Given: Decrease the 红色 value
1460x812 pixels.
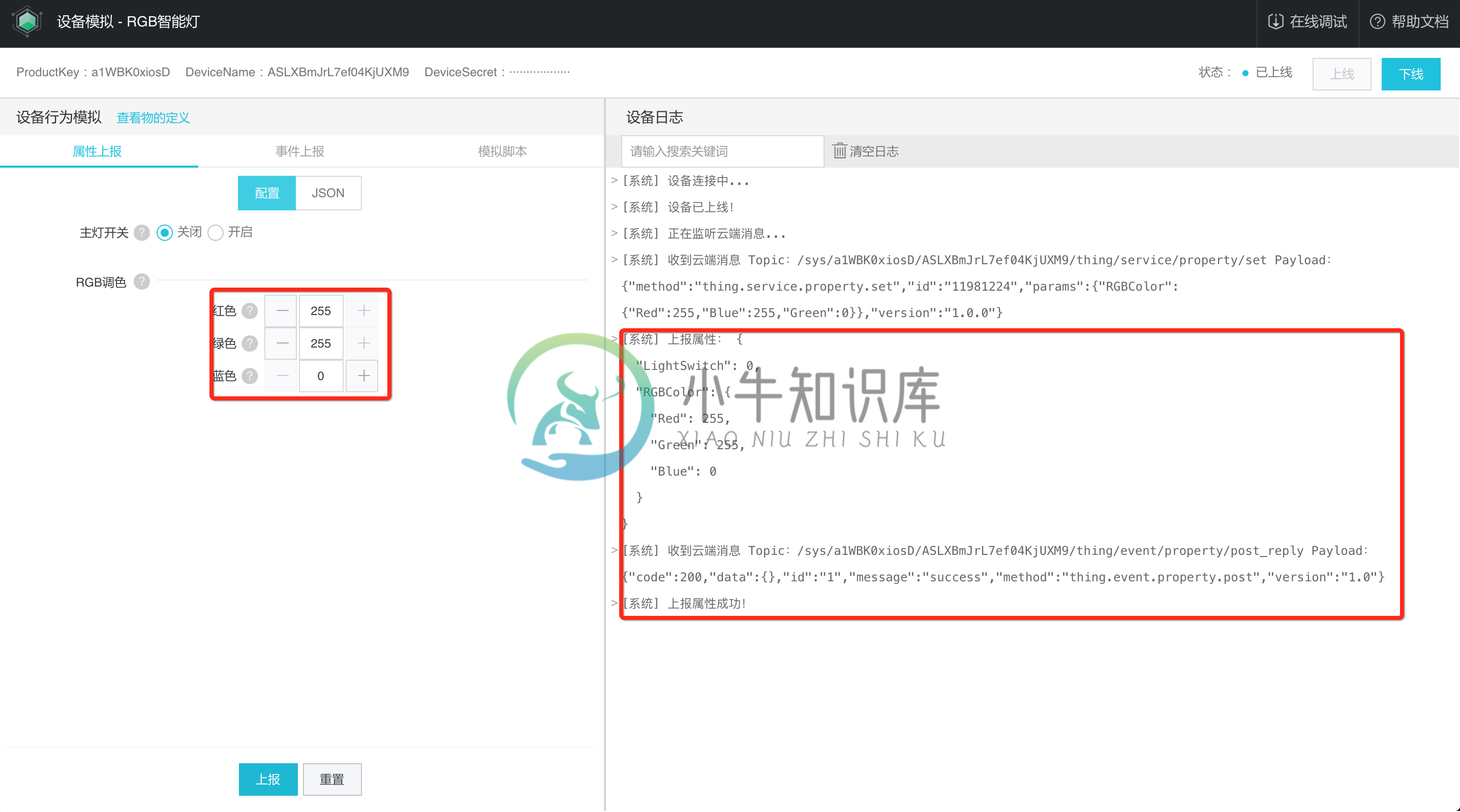Looking at the screenshot, I should click(x=282, y=310).
